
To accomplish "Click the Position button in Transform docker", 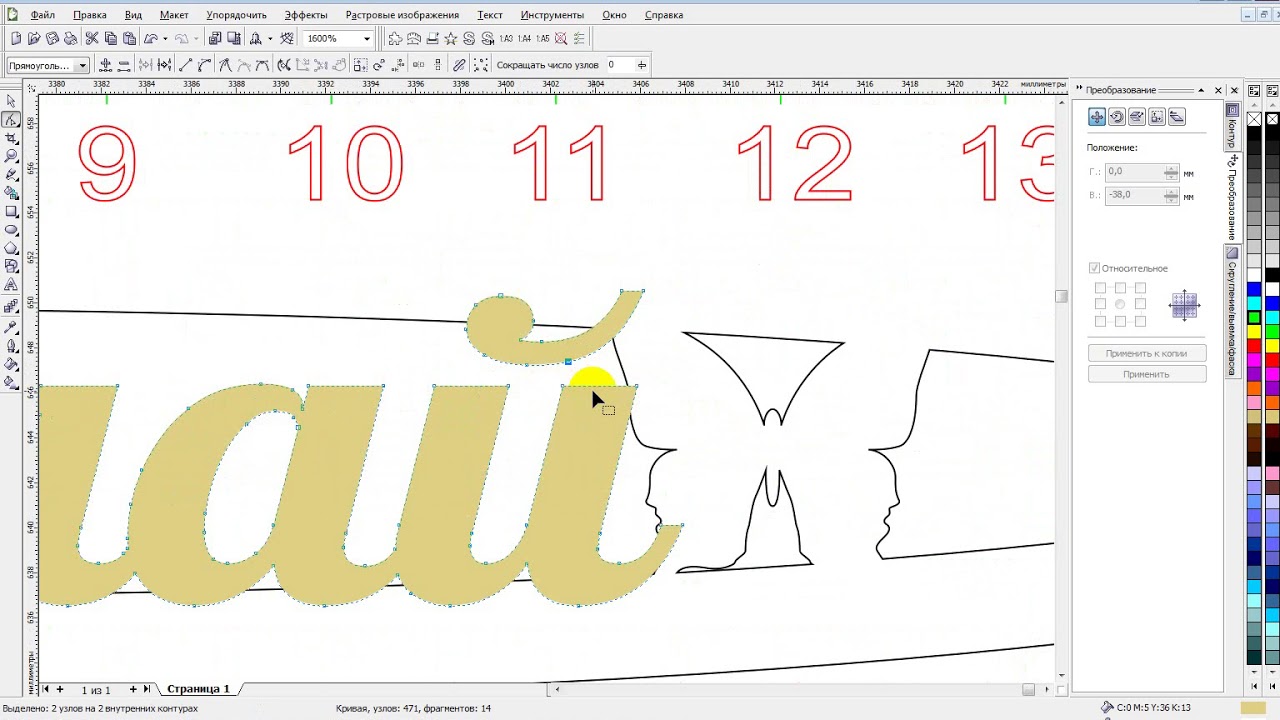I will pyautogui.click(x=1097, y=117).
